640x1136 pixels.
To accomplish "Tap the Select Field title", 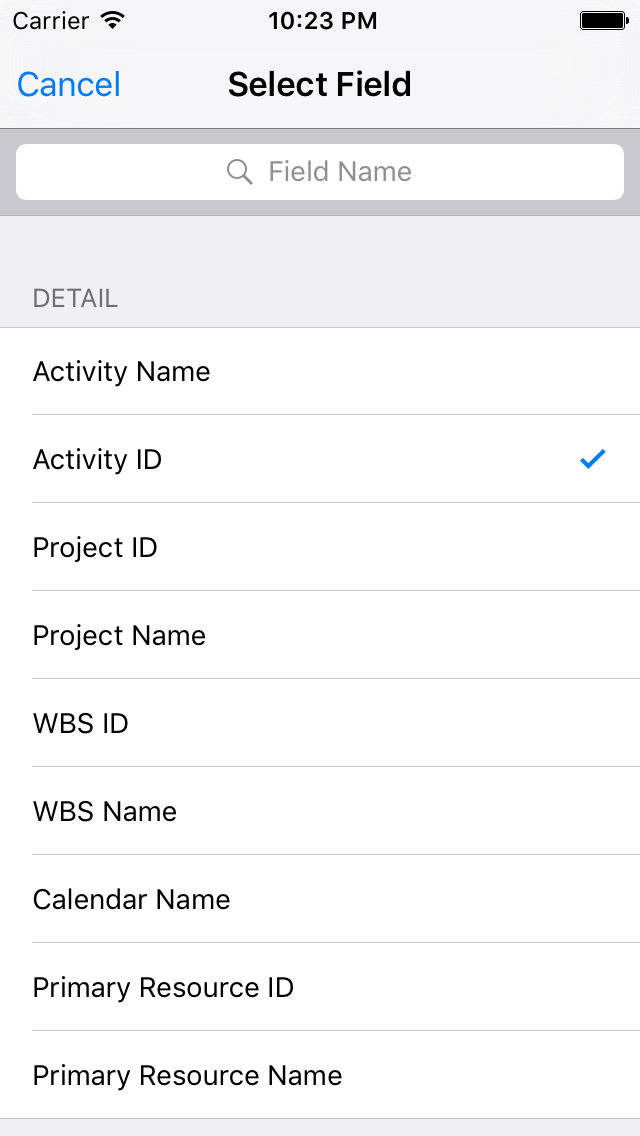I will point(320,85).
